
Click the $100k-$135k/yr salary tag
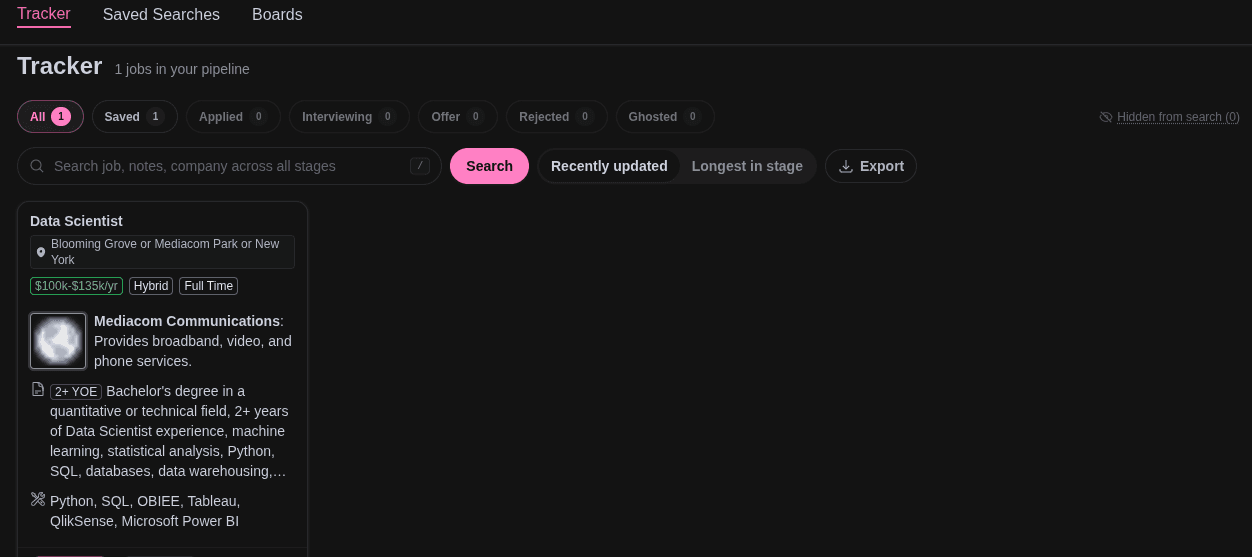(x=76, y=286)
